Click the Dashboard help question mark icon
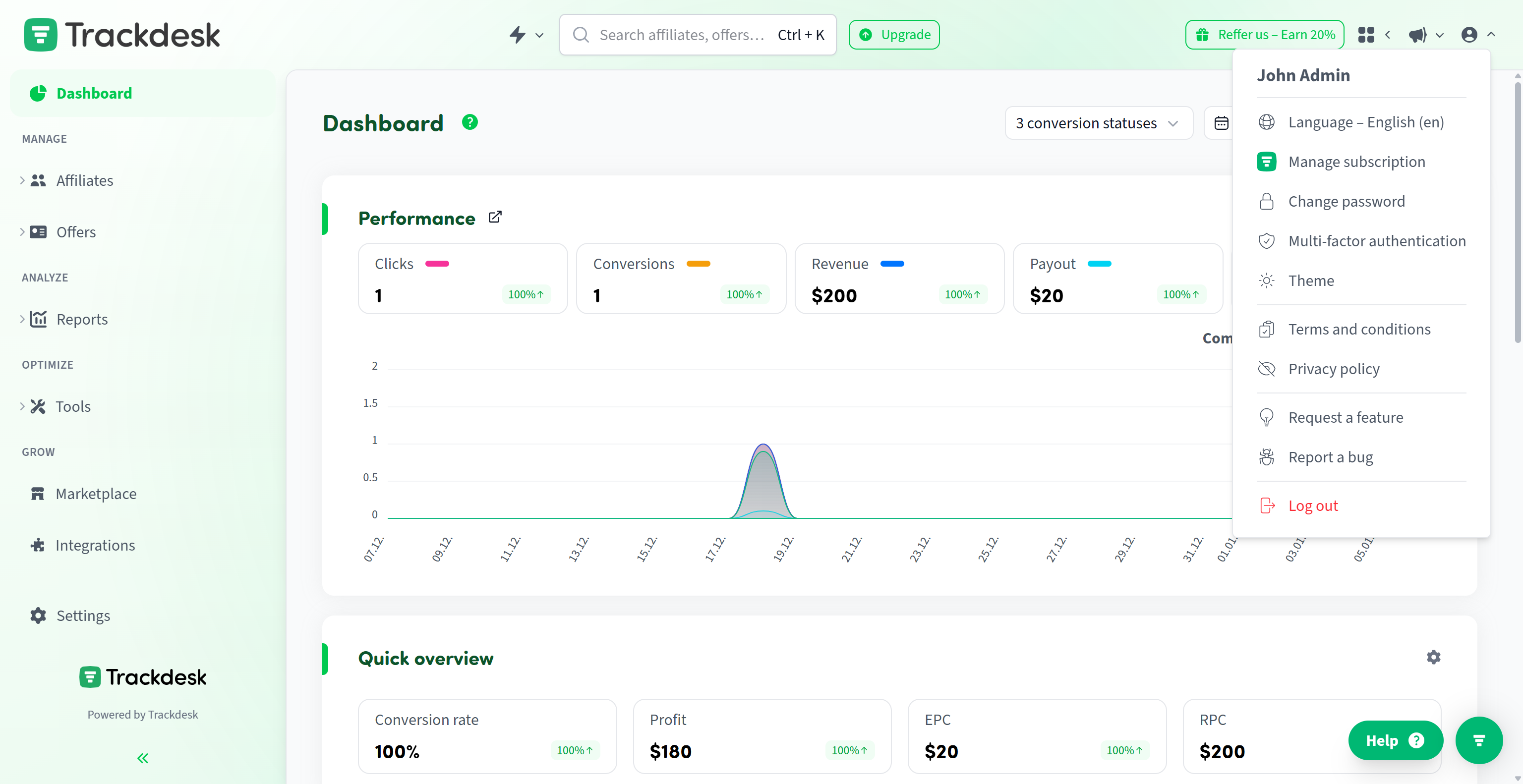This screenshot has height=784, width=1523. 469,122
